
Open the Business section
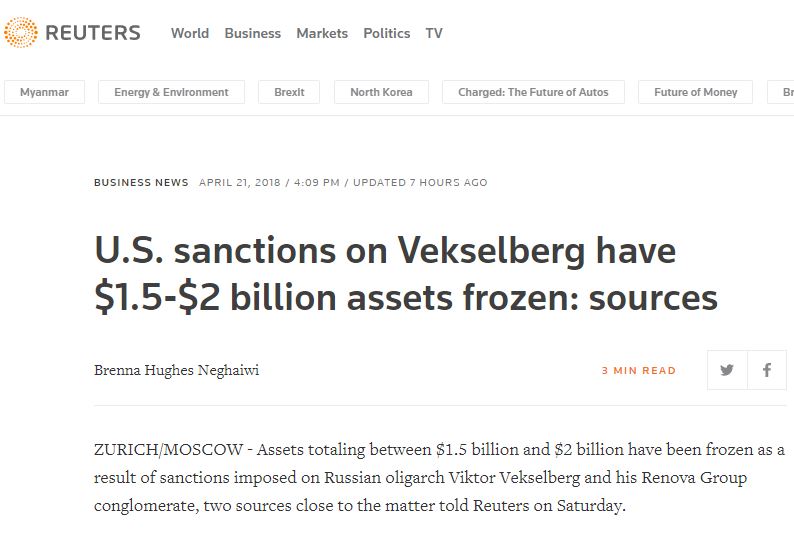[x=253, y=33]
